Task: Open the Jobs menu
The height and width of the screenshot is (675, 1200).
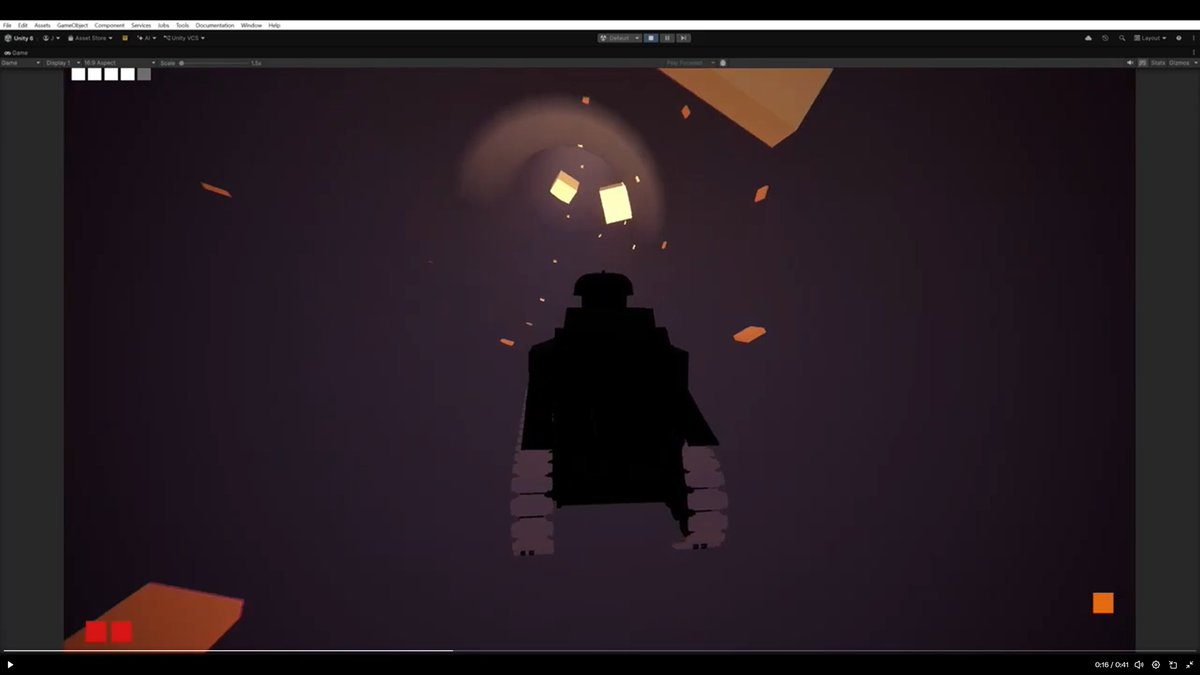Action: 164,25
